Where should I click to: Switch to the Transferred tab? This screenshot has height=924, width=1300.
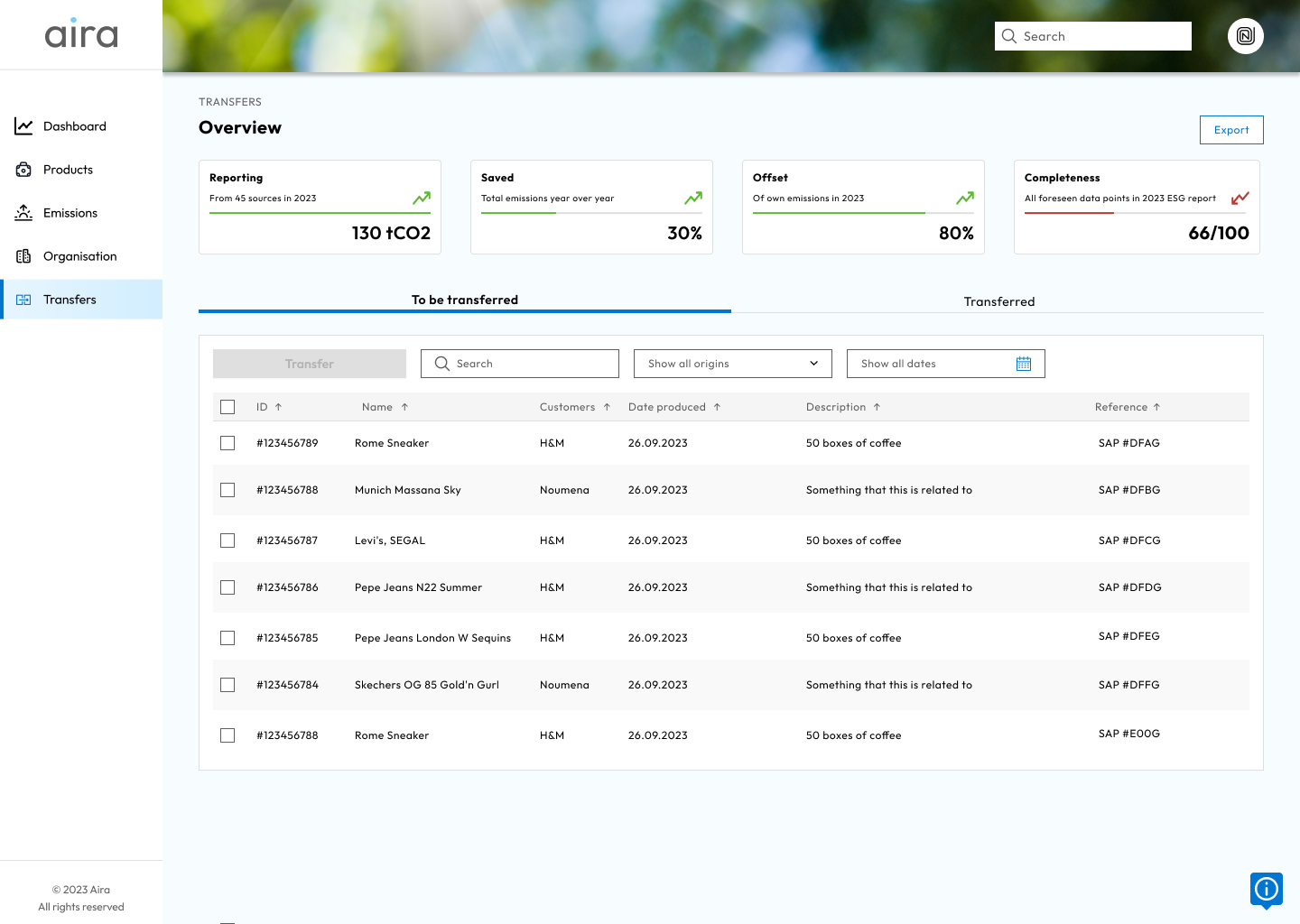(x=998, y=301)
